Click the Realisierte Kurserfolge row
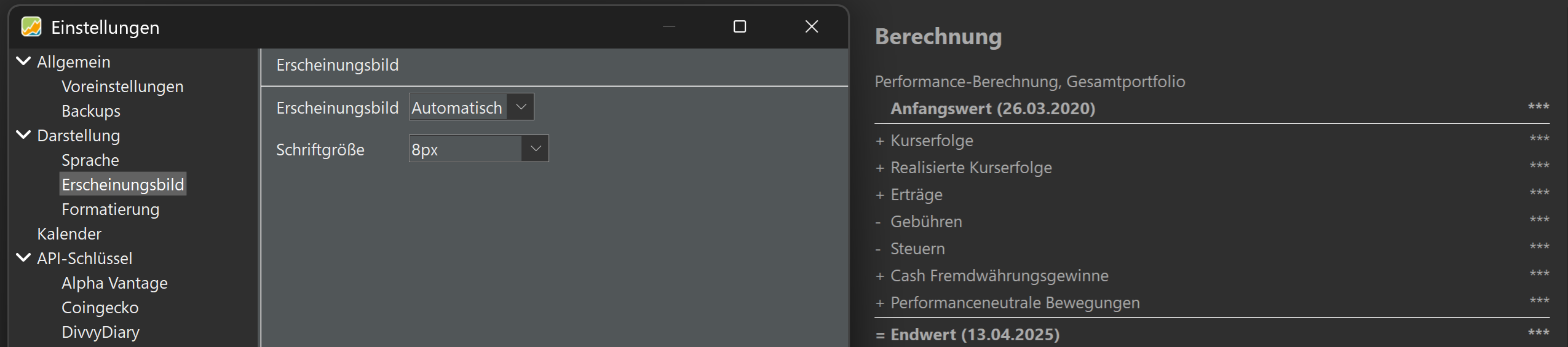Viewport: 1568px width, 347px height. [1212, 168]
